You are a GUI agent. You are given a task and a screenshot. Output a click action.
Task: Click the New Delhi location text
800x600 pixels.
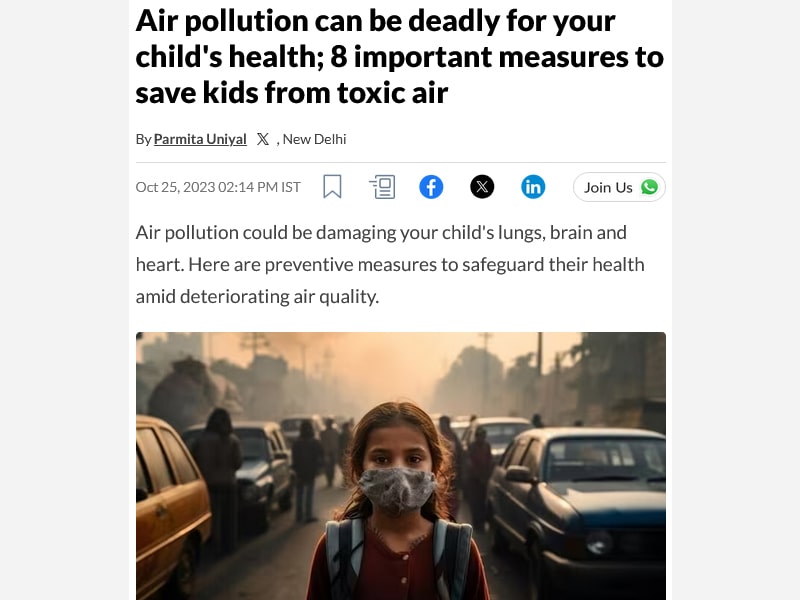pos(314,139)
